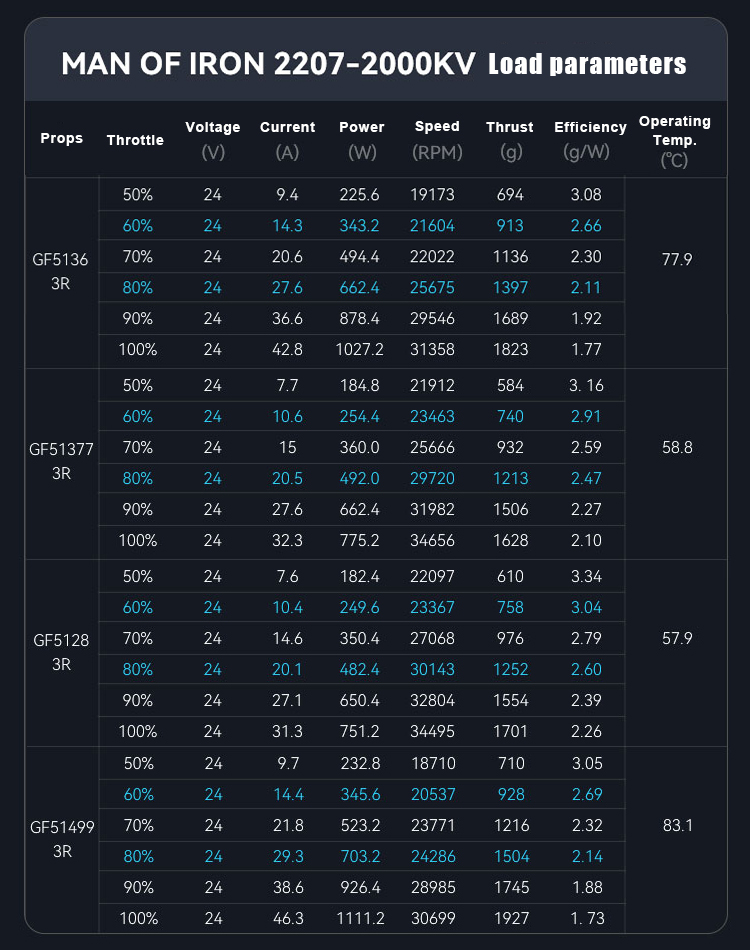Click the Operating Temp. column header
The image size is (750, 950).
(674, 140)
